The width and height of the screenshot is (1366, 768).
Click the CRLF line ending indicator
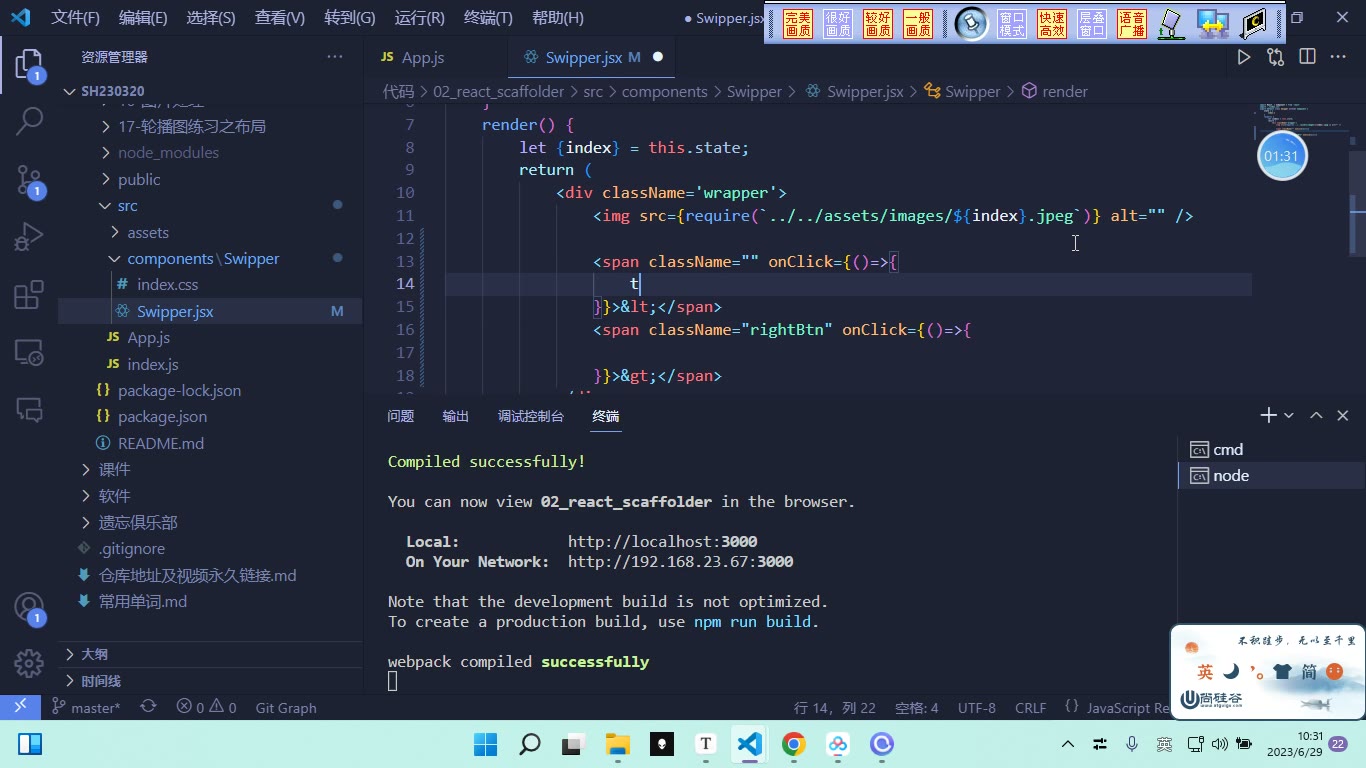tap(1031, 708)
